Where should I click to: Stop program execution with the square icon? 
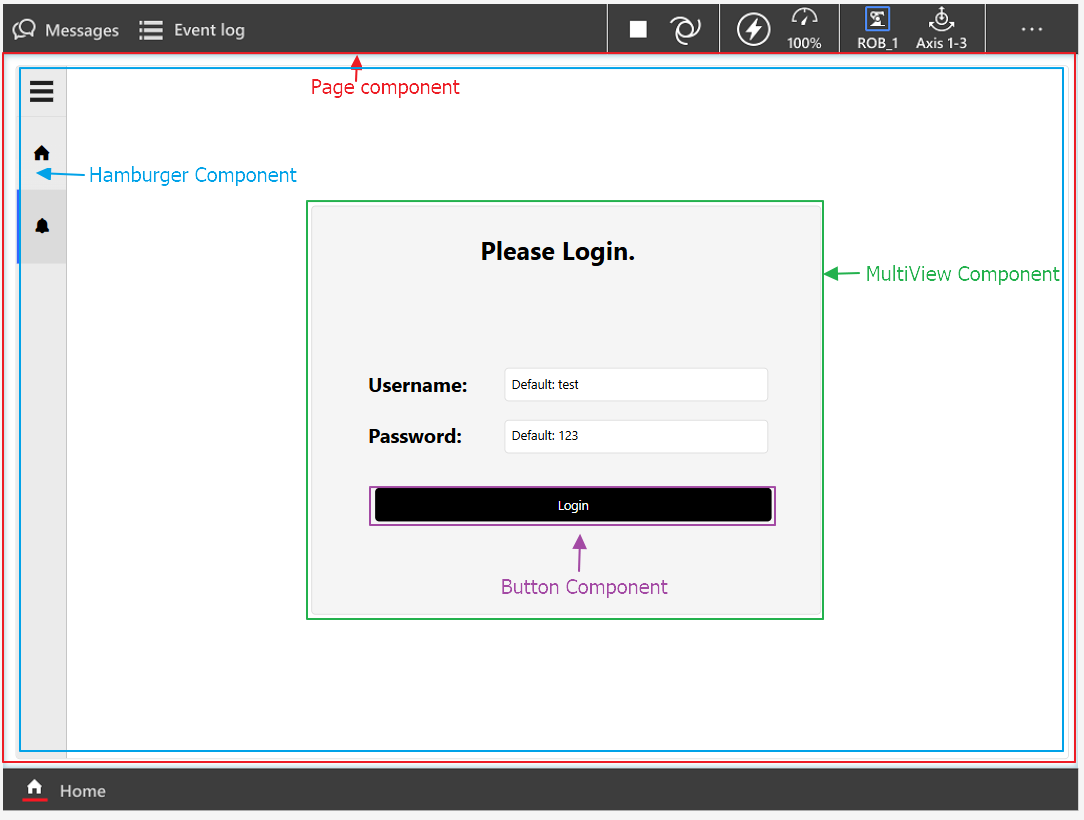[637, 29]
